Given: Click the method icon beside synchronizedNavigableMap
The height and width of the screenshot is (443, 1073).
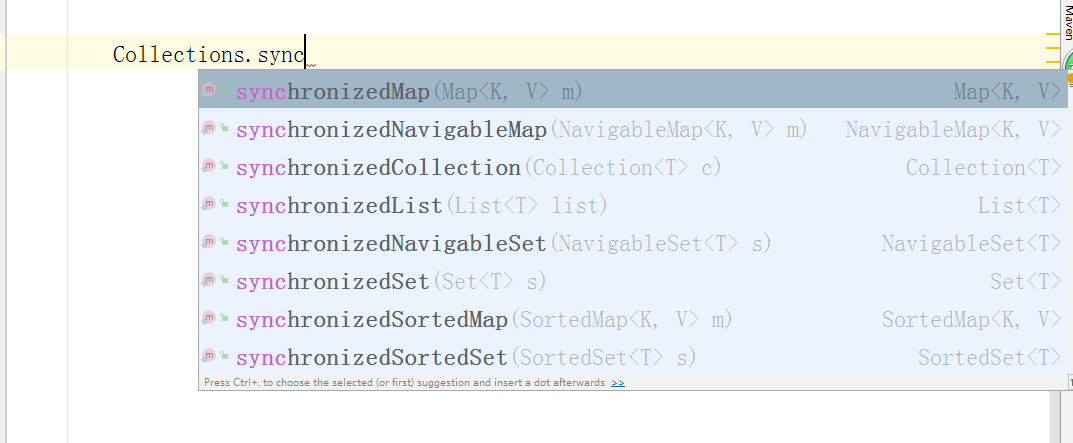Looking at the screenshot, I should pos(209,127).
